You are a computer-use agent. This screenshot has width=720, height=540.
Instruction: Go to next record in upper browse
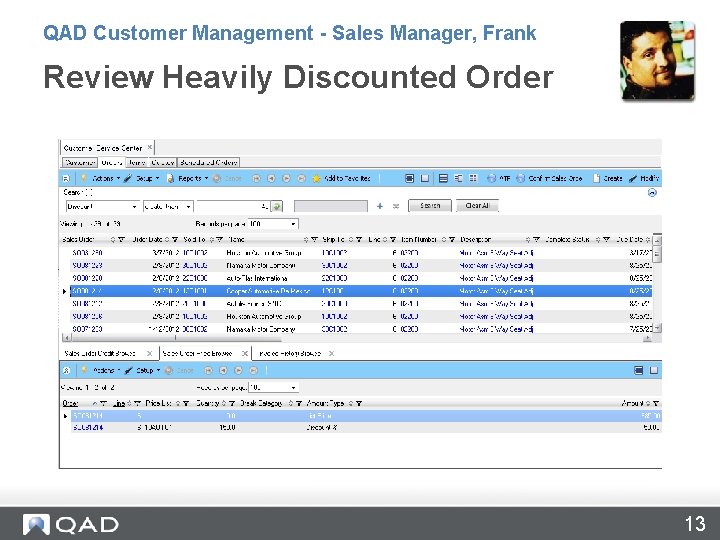click(x=286, y=178)
